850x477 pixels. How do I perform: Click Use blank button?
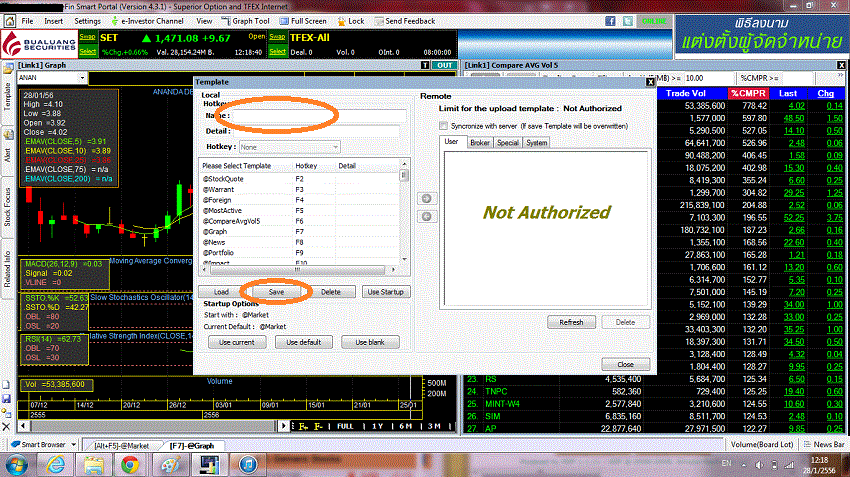370,342
